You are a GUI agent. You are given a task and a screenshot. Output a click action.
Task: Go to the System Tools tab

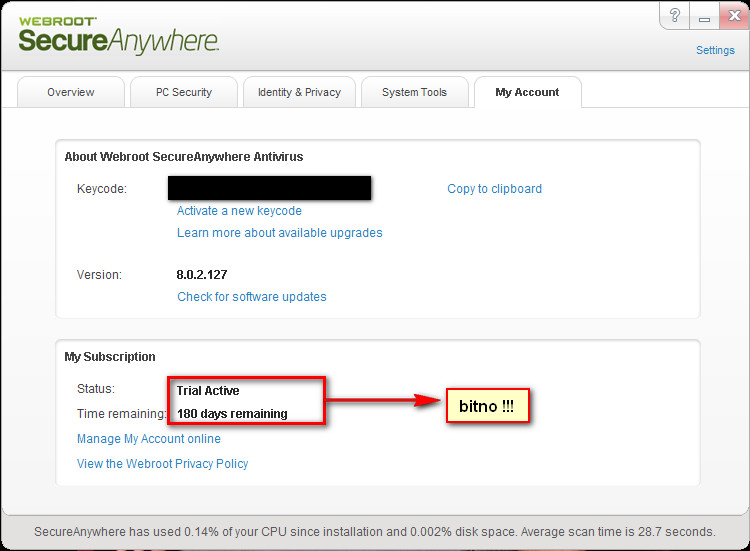coord(414,92)
